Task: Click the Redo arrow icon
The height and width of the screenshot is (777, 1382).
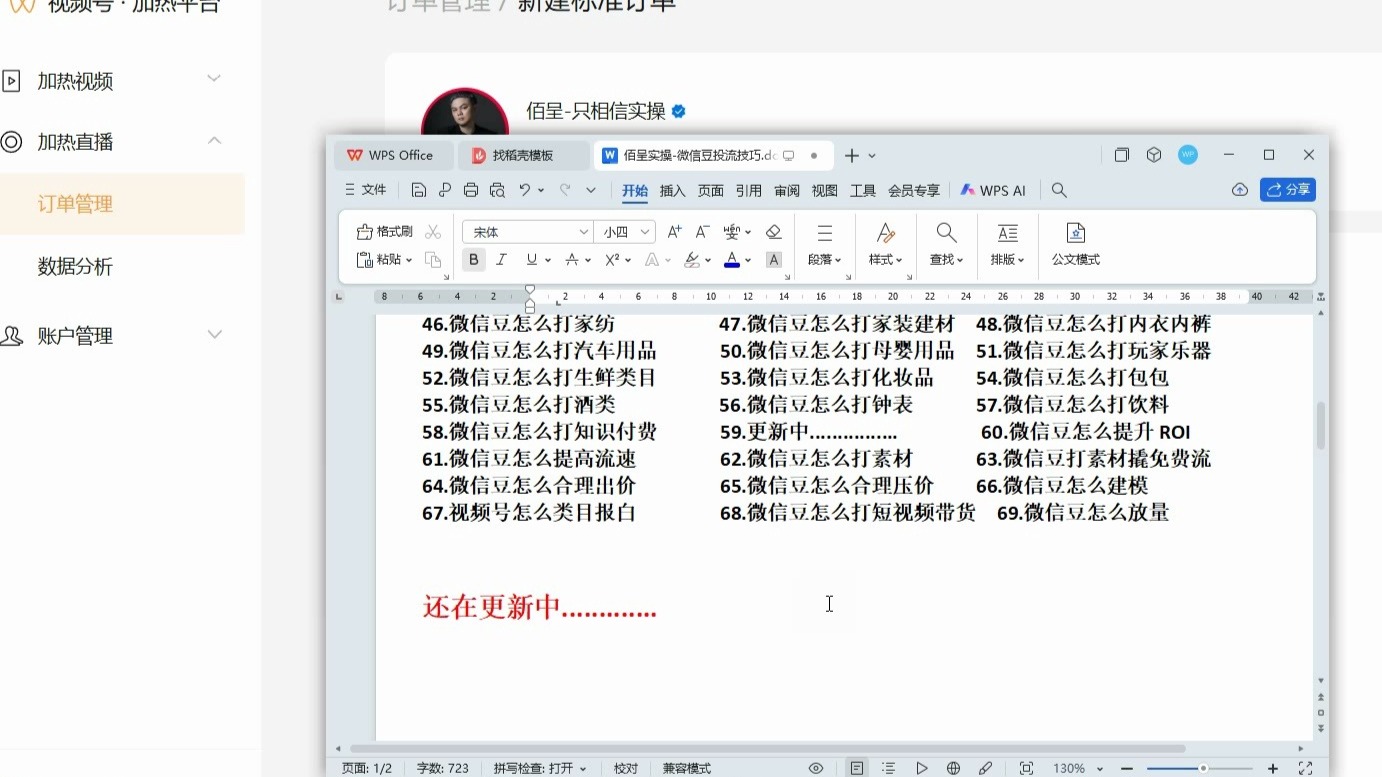Action: 565,190
